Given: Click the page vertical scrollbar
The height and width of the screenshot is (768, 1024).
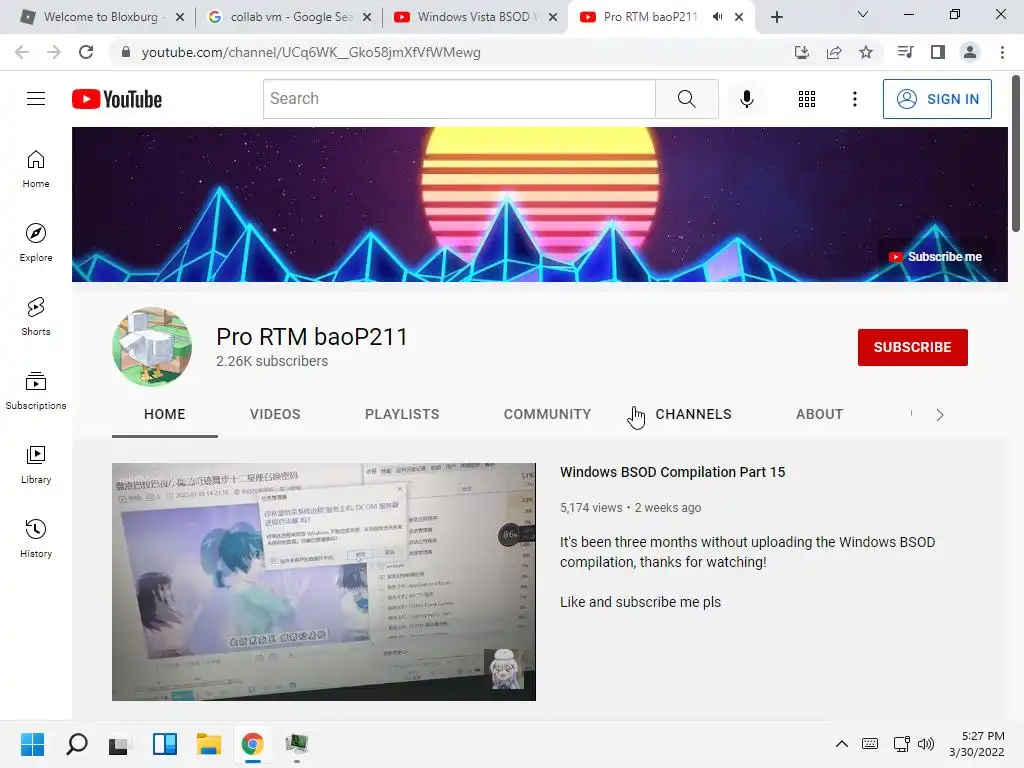Looking at the screenshot, I should (x=1016, y=153).
